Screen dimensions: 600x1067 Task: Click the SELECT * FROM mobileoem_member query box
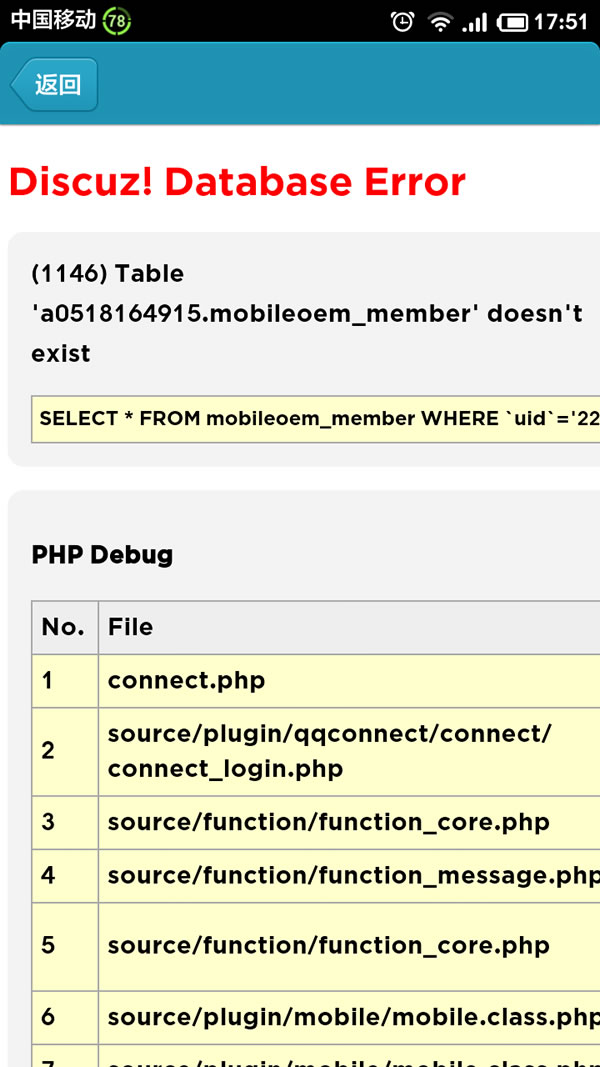tap(316, 418)
